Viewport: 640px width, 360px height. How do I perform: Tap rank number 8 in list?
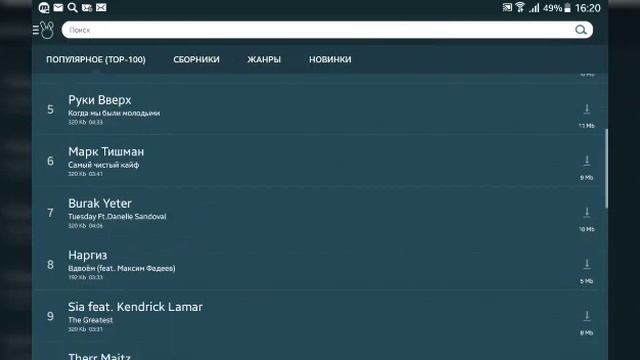[50, 265]
